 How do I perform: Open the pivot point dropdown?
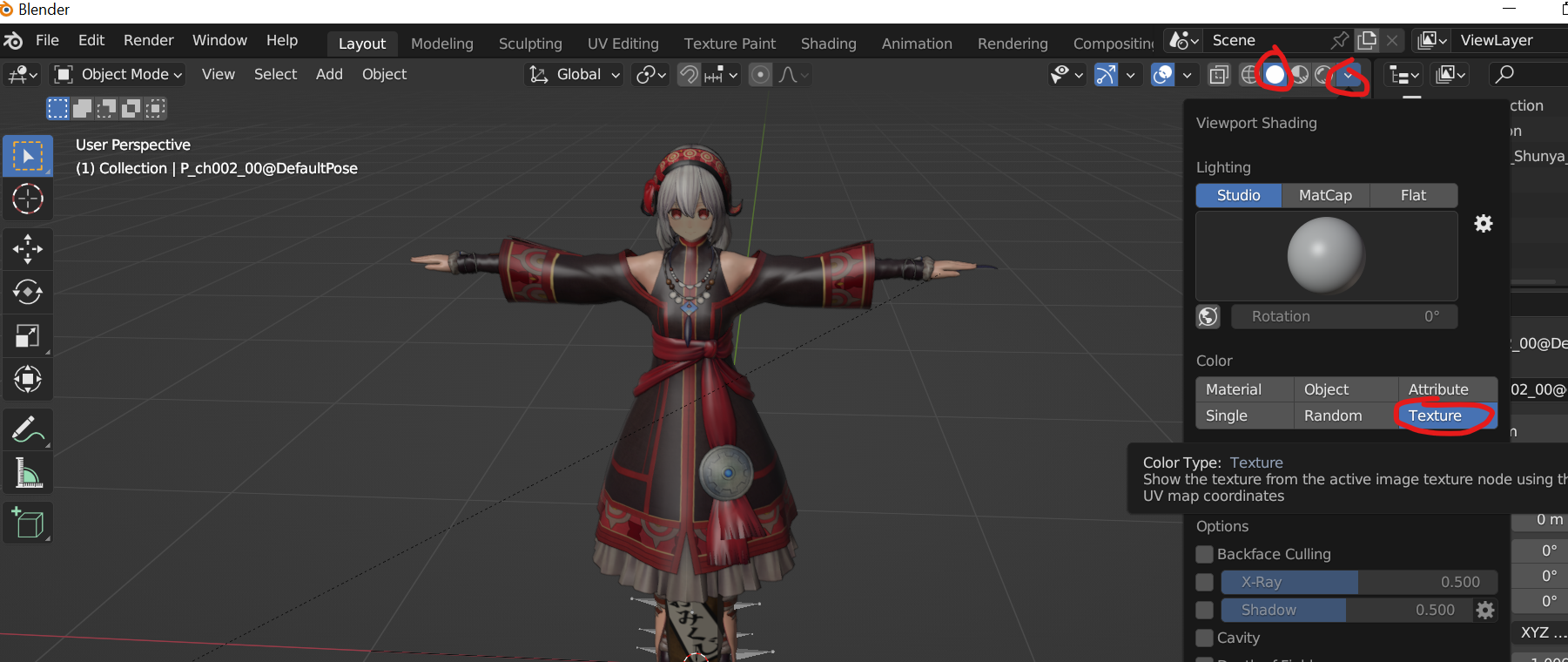651,75
